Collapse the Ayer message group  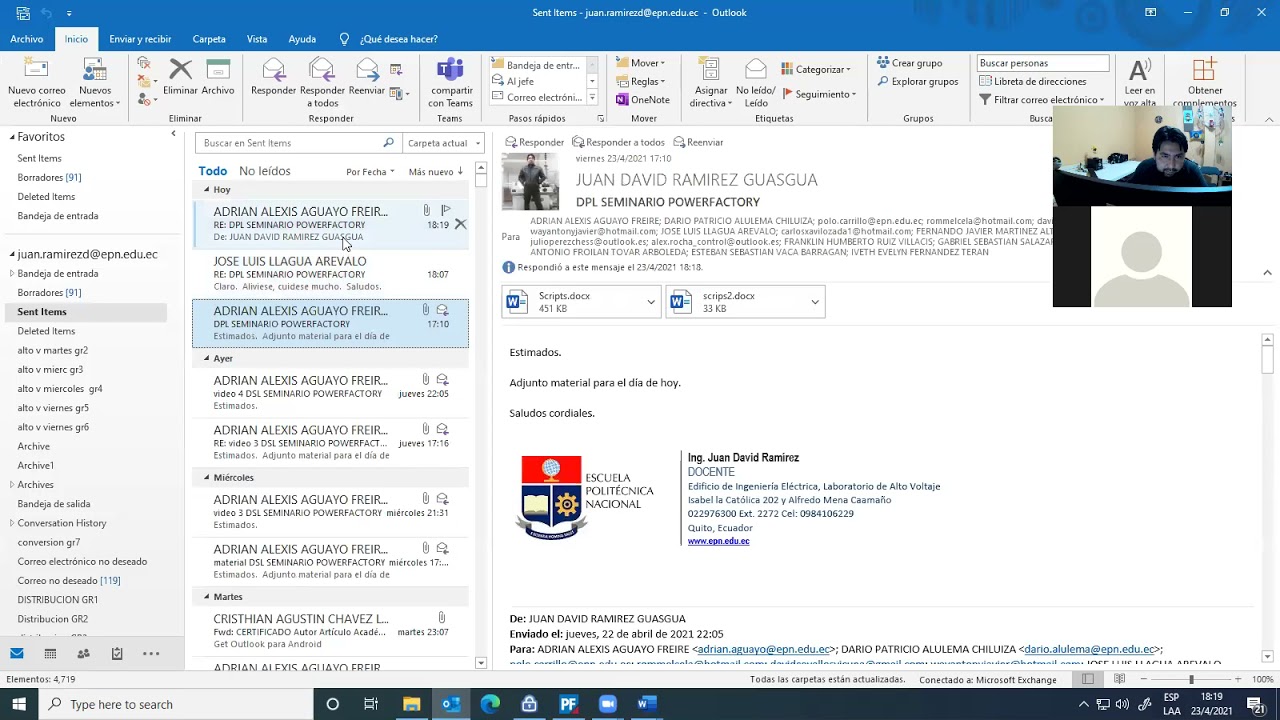(207, 358)
